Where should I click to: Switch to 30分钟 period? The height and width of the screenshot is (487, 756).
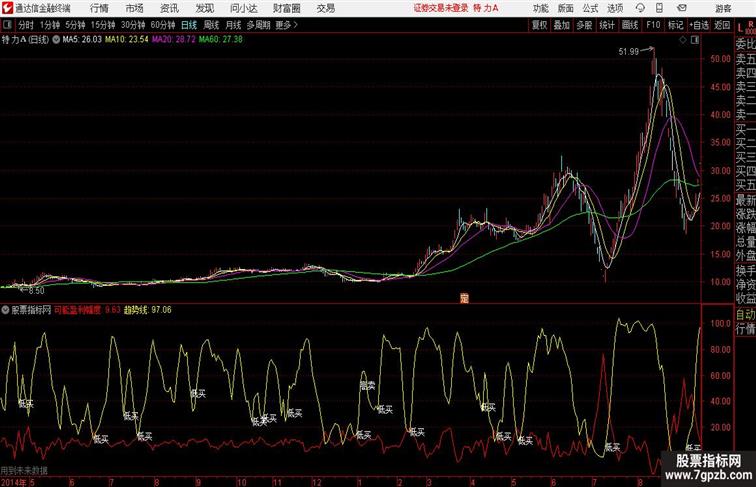(133, 25)
